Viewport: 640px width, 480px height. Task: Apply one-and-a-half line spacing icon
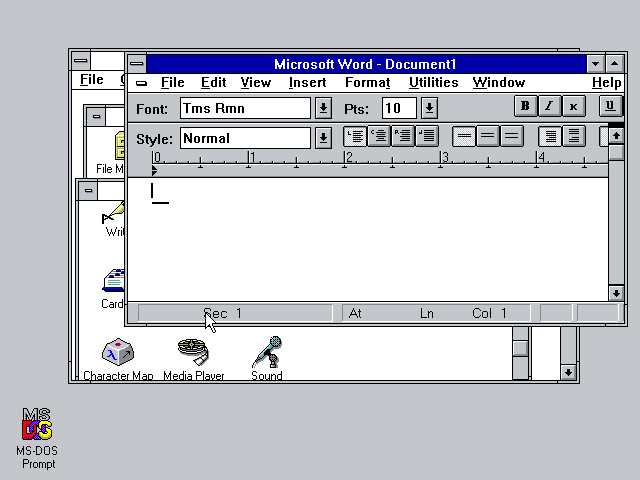[x=487, y=136]
